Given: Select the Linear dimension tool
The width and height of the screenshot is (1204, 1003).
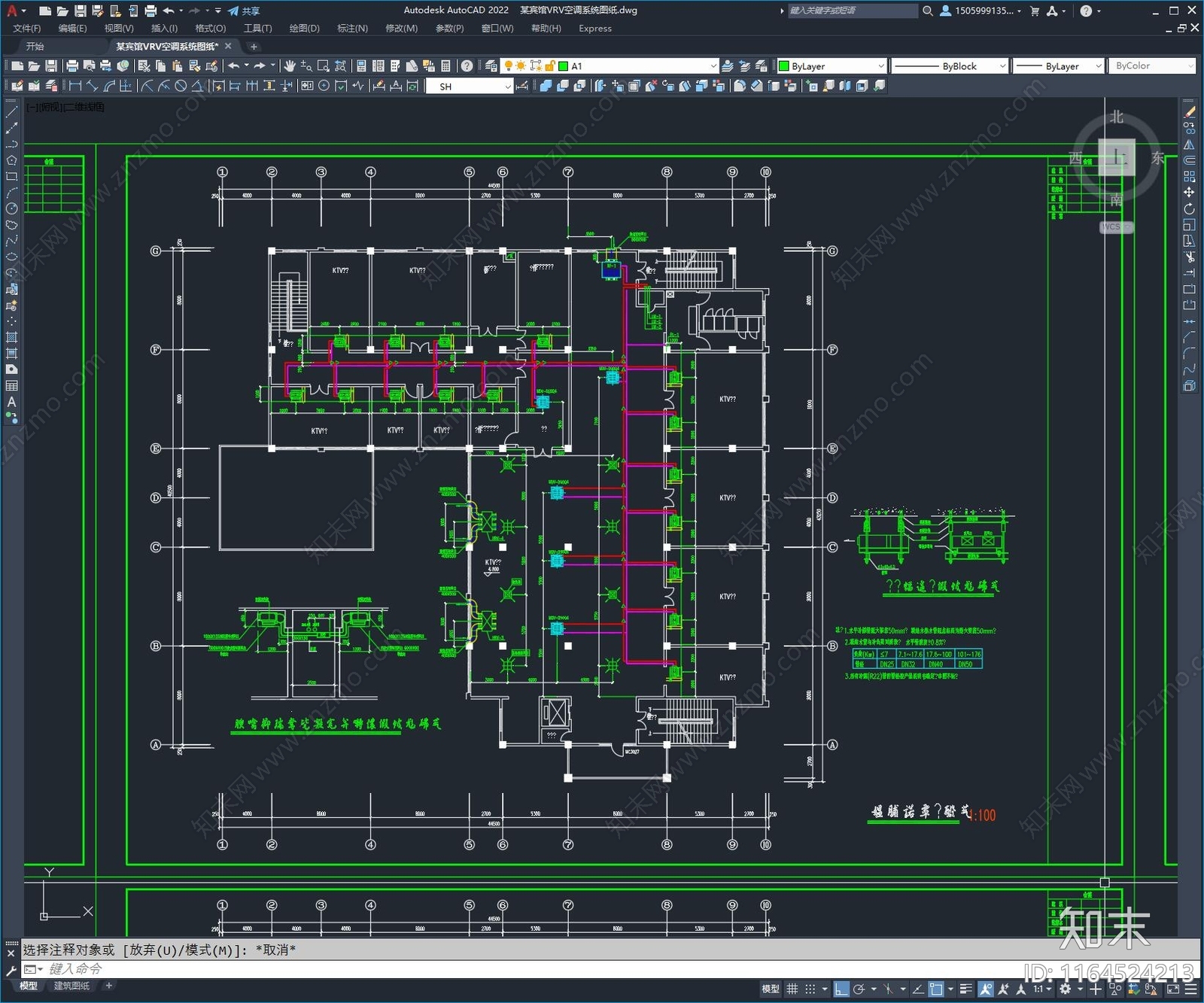Looking at the screenshot, I should click(75, 86).
